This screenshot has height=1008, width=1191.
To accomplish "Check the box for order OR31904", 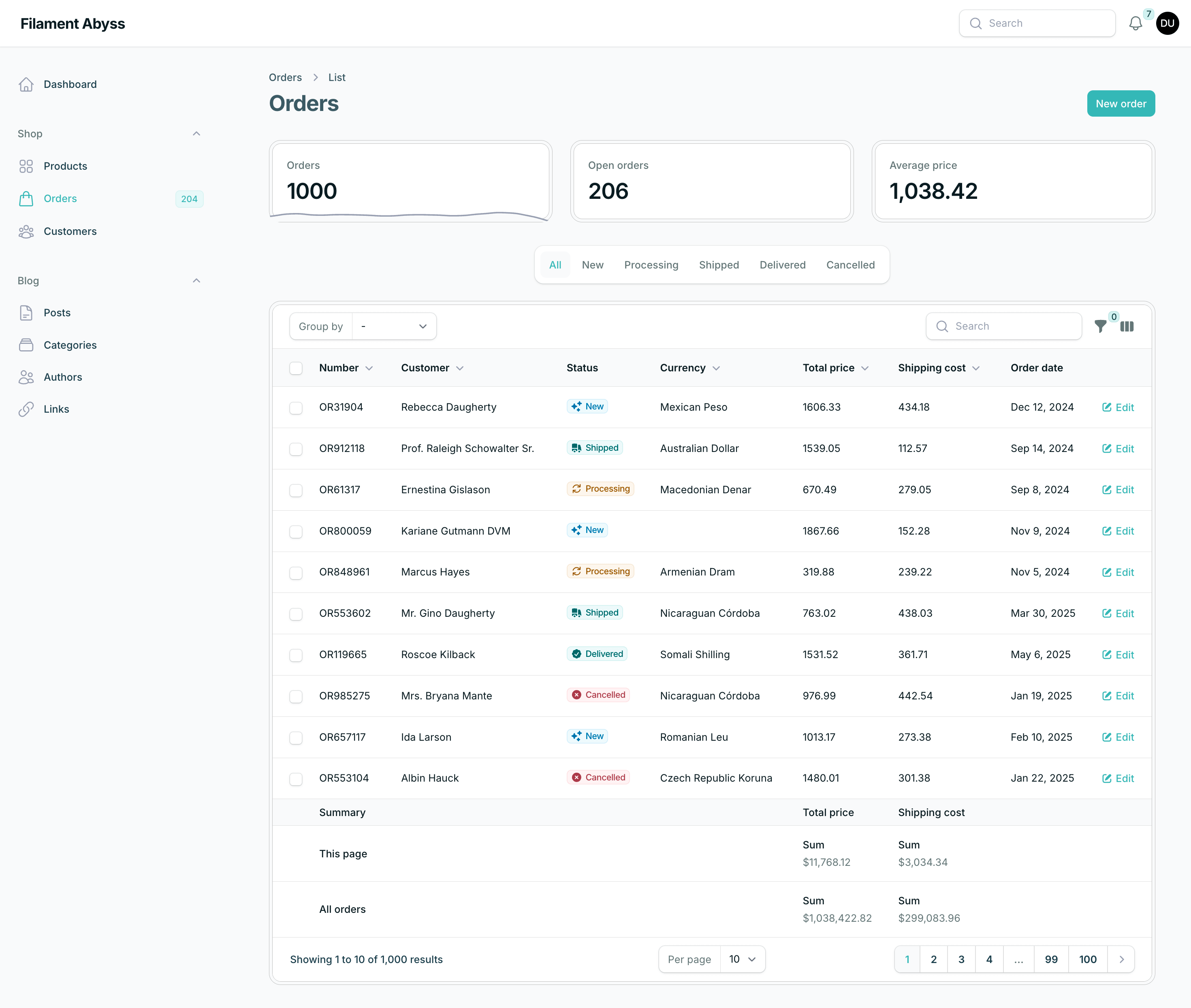I will (295, 407).
